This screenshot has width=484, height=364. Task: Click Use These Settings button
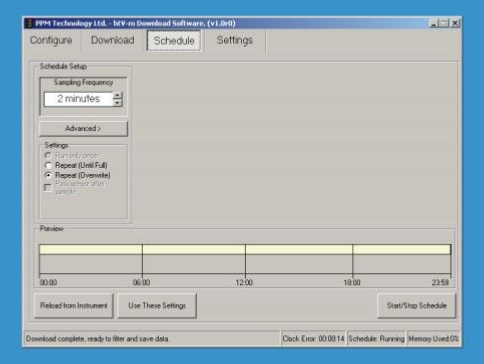157,306
